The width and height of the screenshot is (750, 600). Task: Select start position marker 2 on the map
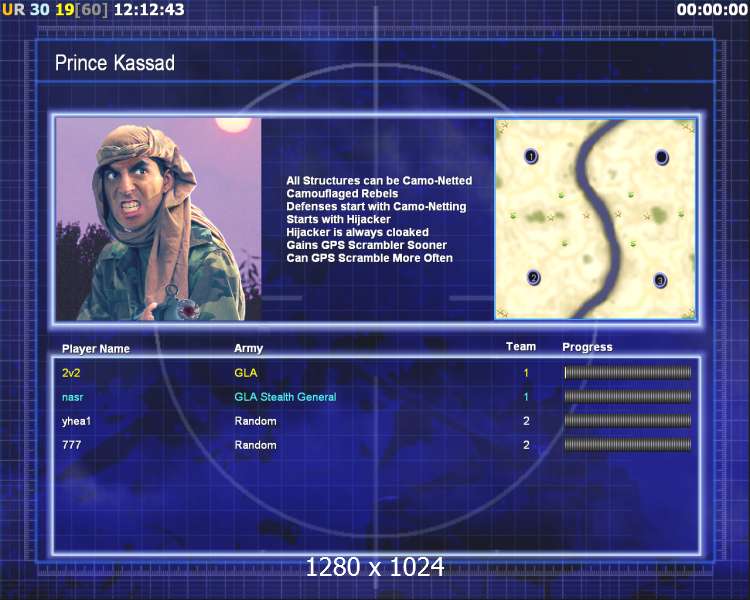click(x=533, y=278)
